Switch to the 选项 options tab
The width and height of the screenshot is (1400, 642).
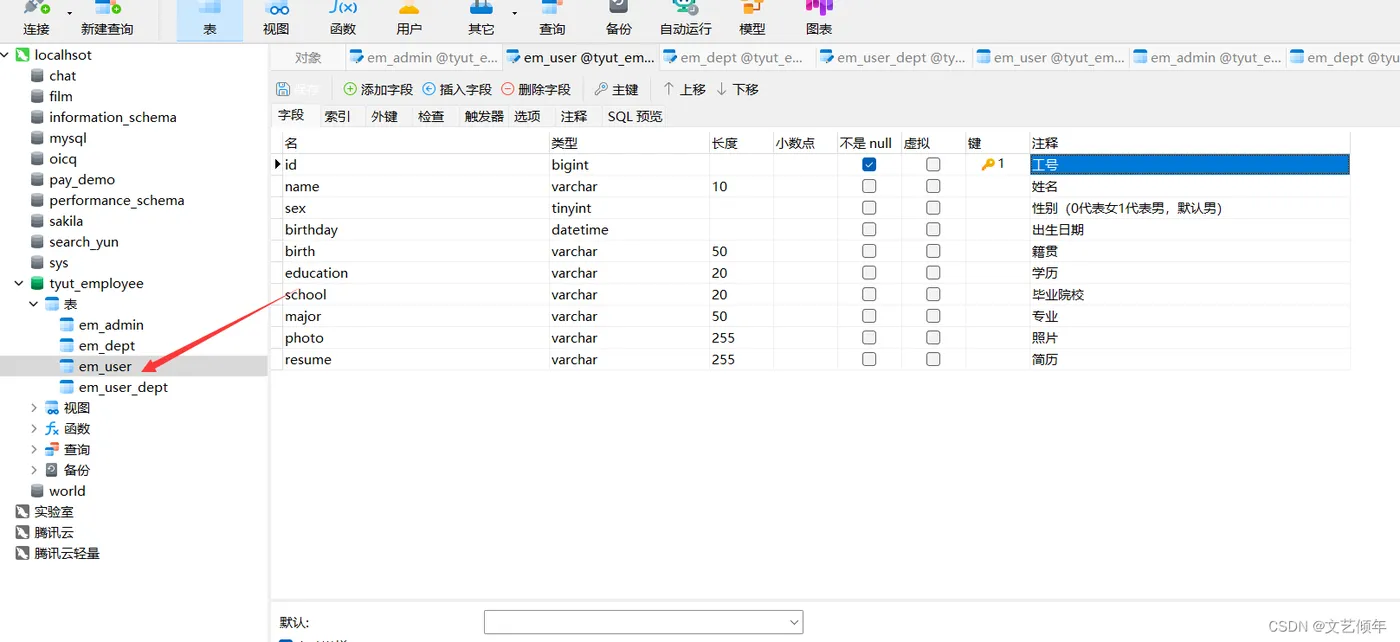[527, 117]
